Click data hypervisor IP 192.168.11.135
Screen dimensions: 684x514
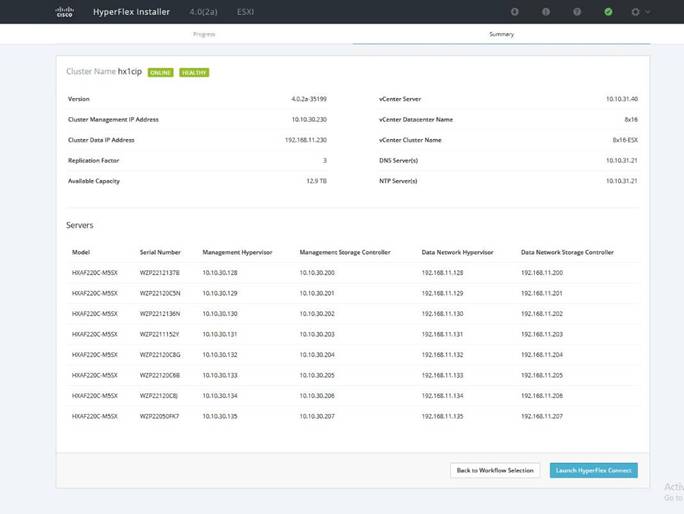click(x=442, y=416)
